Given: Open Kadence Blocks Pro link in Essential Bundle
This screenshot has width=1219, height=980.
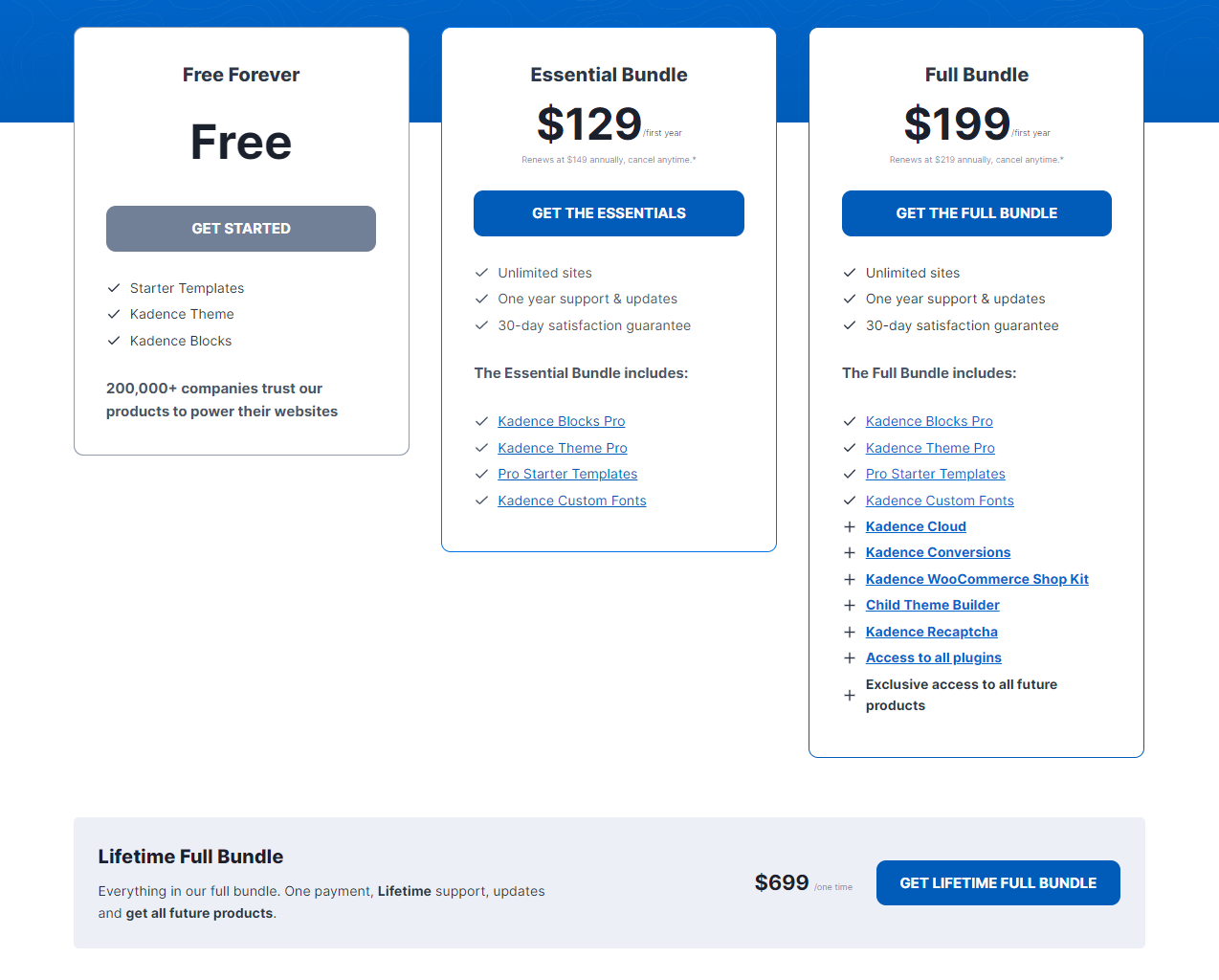Looking at the screenshot, I should 561,421.
